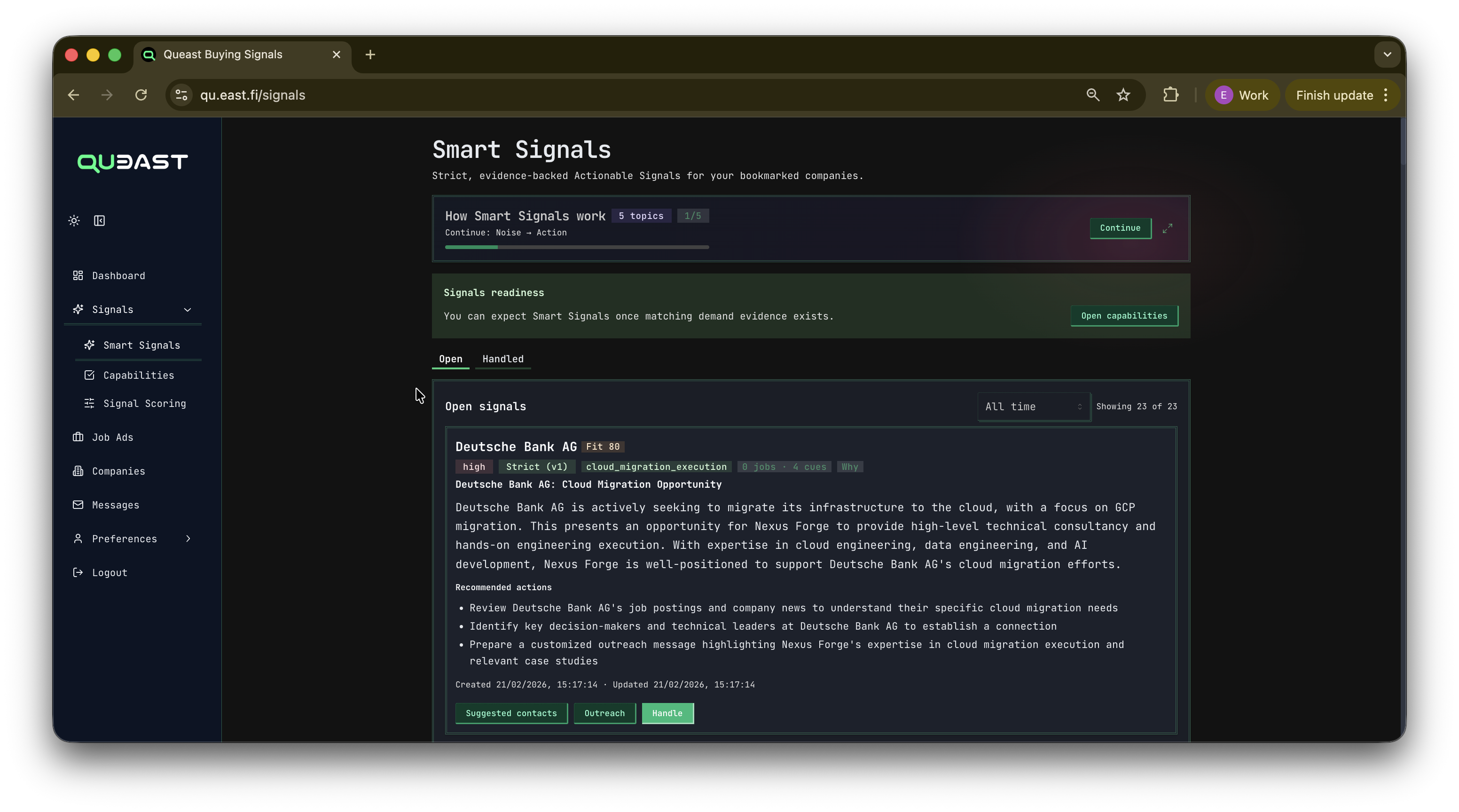Switch to the Handled tab
Screen dimensions: 1459x812
502,359
